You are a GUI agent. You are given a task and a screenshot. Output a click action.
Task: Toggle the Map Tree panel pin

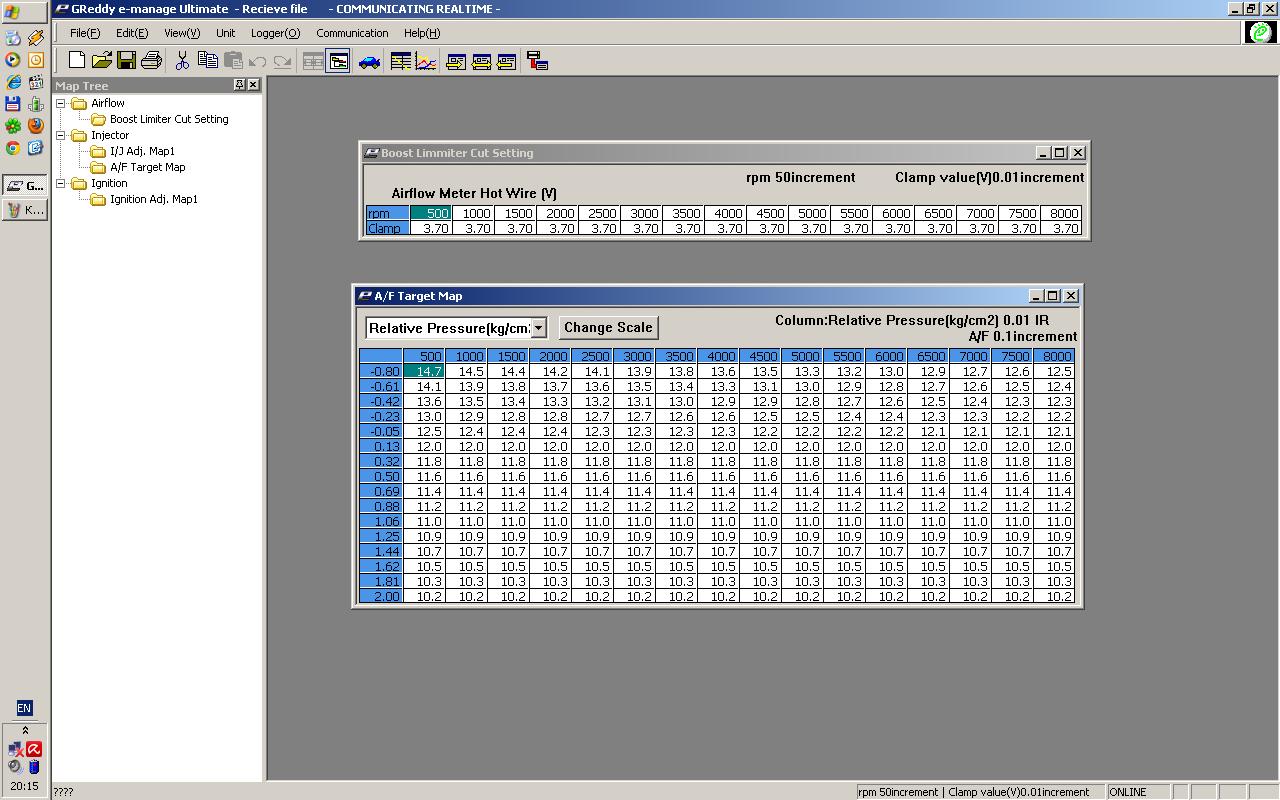tap(239, 85)
